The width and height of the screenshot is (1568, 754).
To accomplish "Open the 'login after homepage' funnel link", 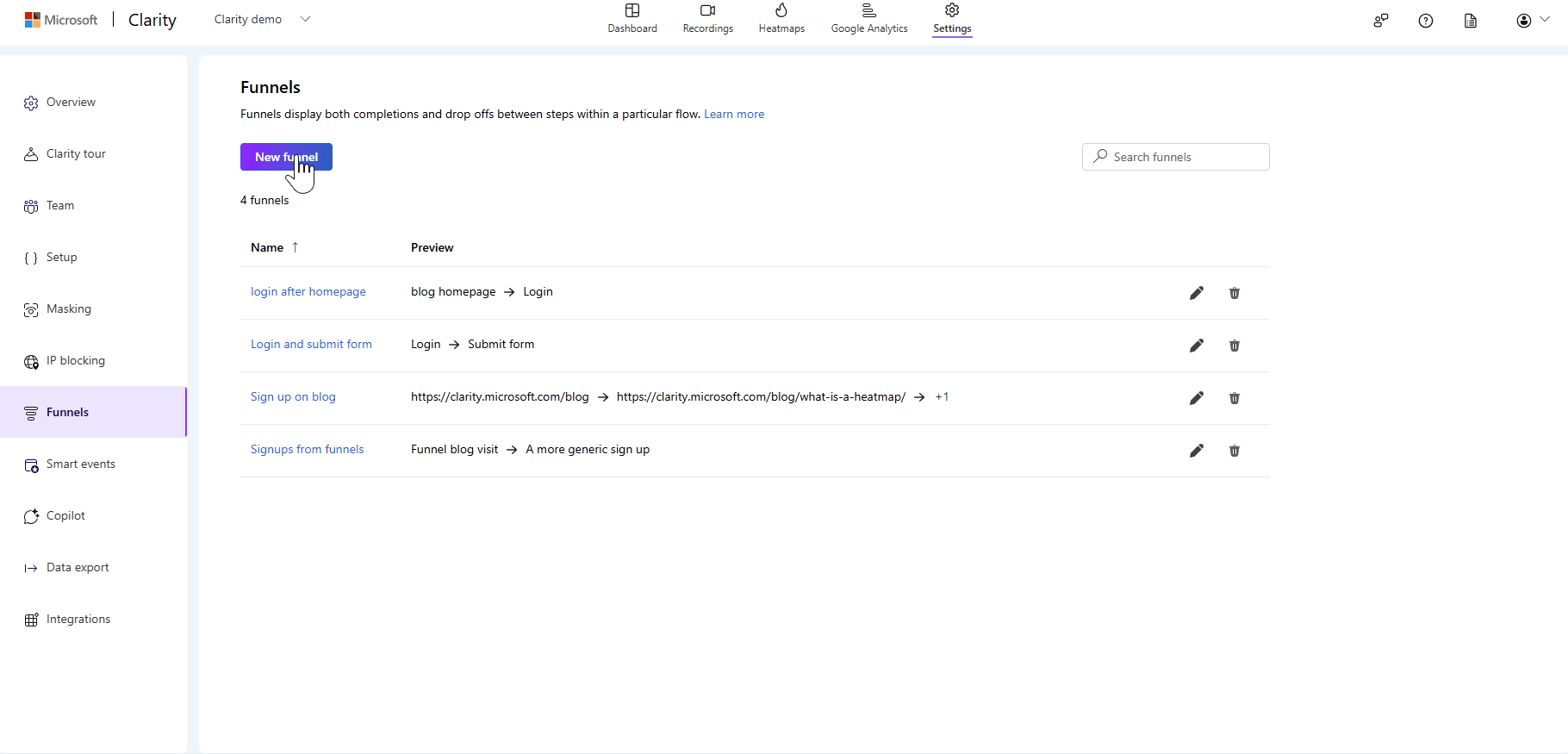I will tap(308, 292).
